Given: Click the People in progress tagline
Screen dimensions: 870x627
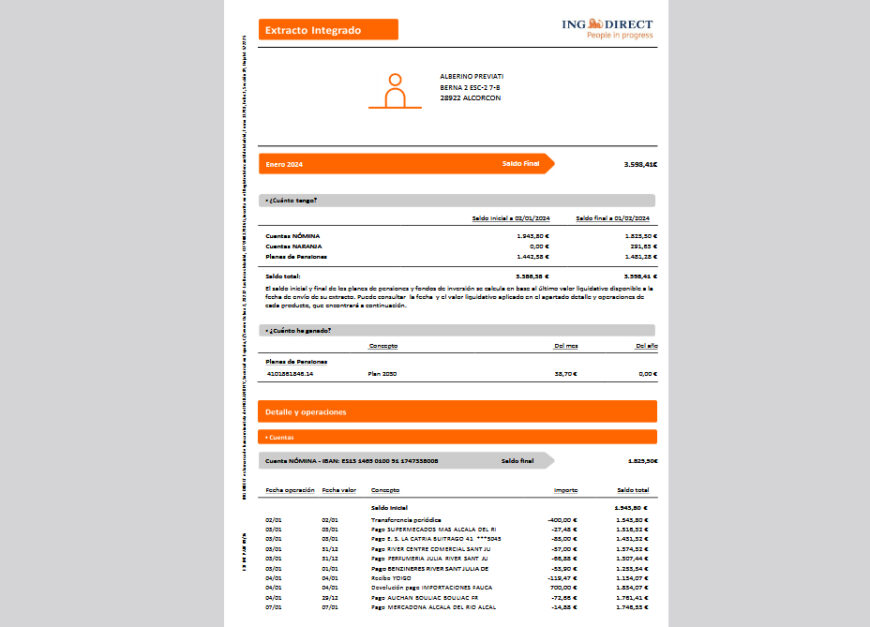Looking at the screenshot, I should click(x=619, y=34).
